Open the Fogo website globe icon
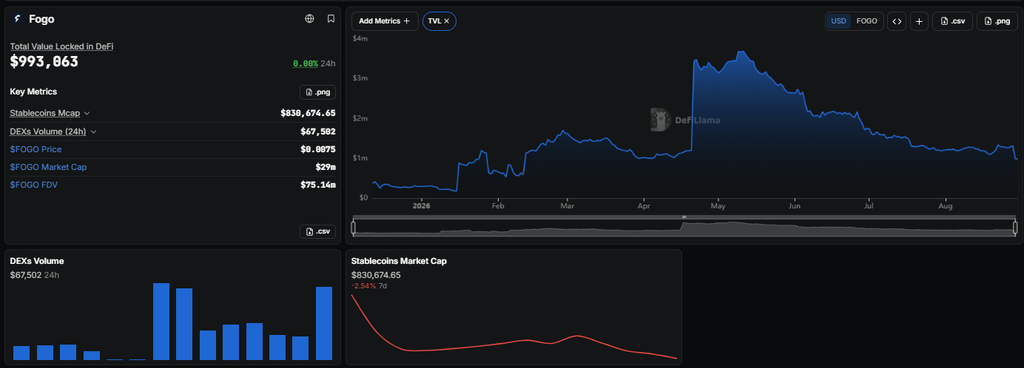1024x368 pixels. pyautogui.click(x=310, y=19)
